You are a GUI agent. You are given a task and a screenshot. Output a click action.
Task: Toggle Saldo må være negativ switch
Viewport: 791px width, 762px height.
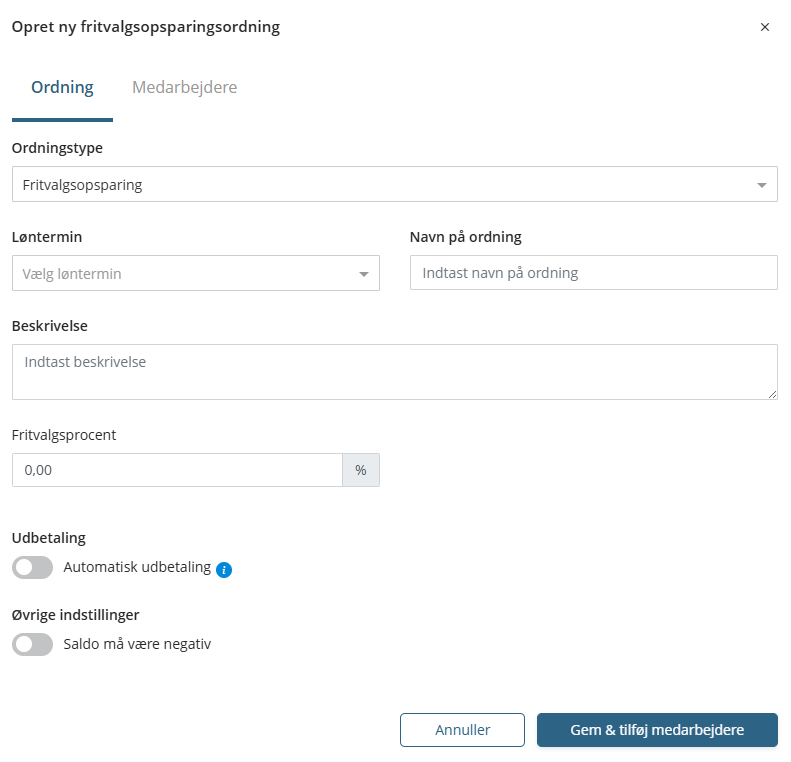pyautogui.click(x=32, y=645)
